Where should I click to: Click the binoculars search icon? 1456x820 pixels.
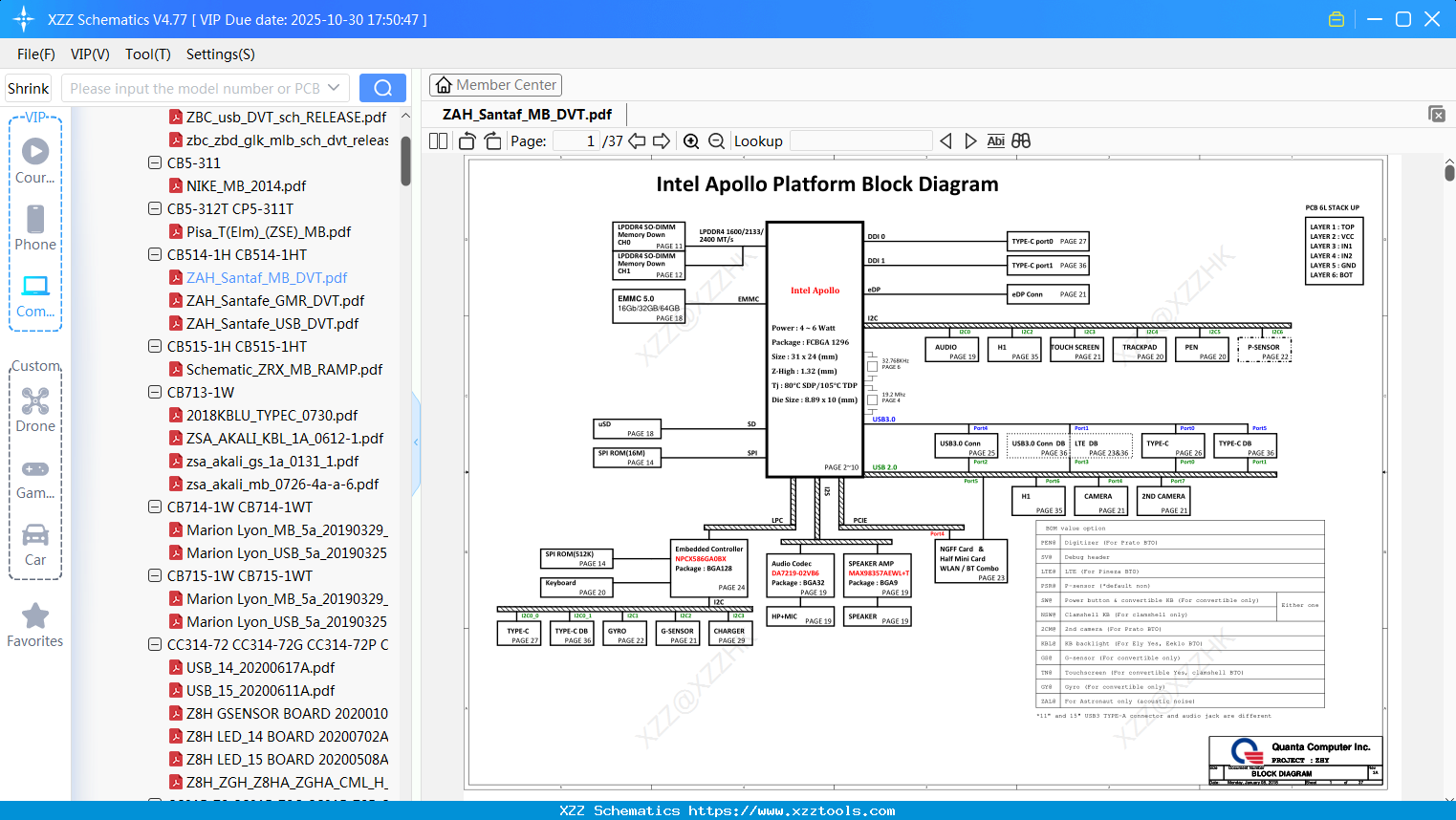tap(1021, 141)
